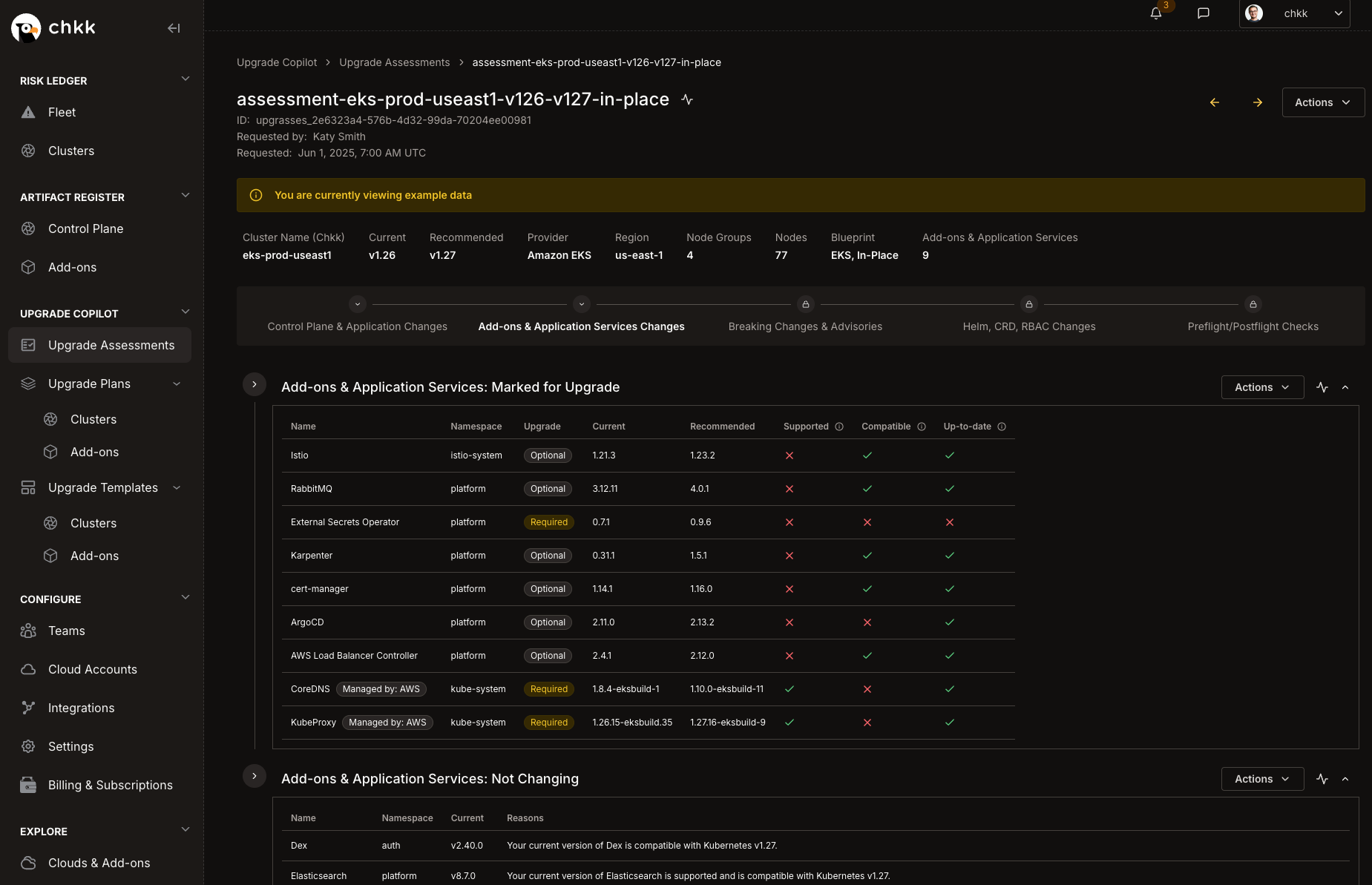Open activity icon for Not Changing section
The image size is (1372, 885).
(1322, 779)
